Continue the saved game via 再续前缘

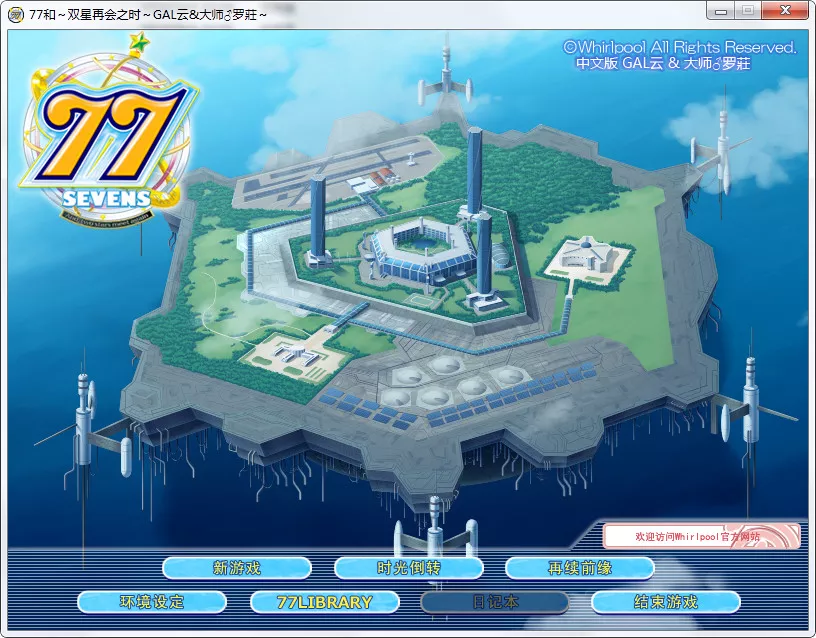click(580, 568)
